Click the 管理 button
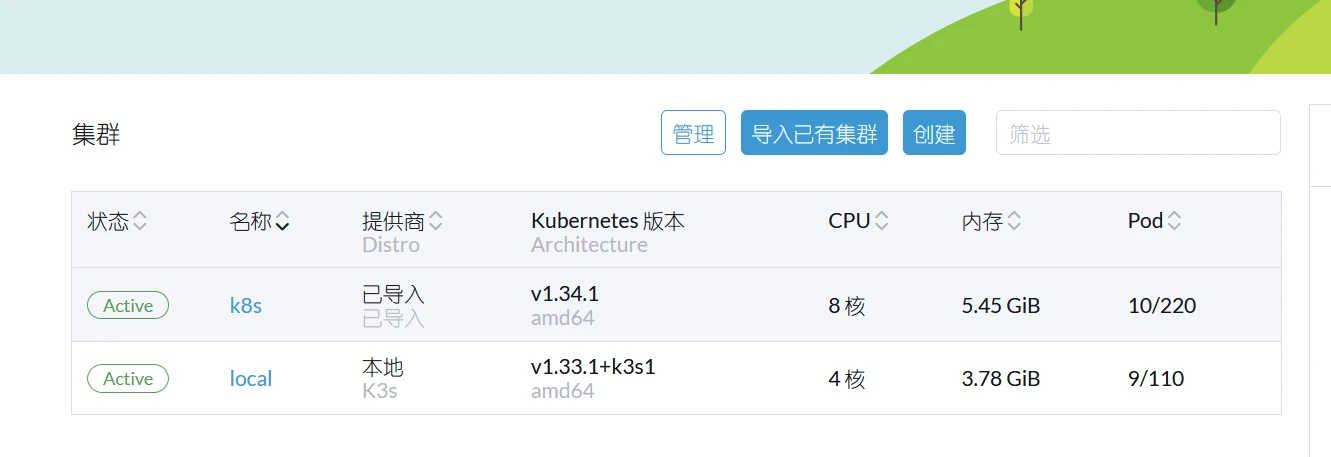The height and width of the screenshot is (457, 1331). [x=693, y=133]
